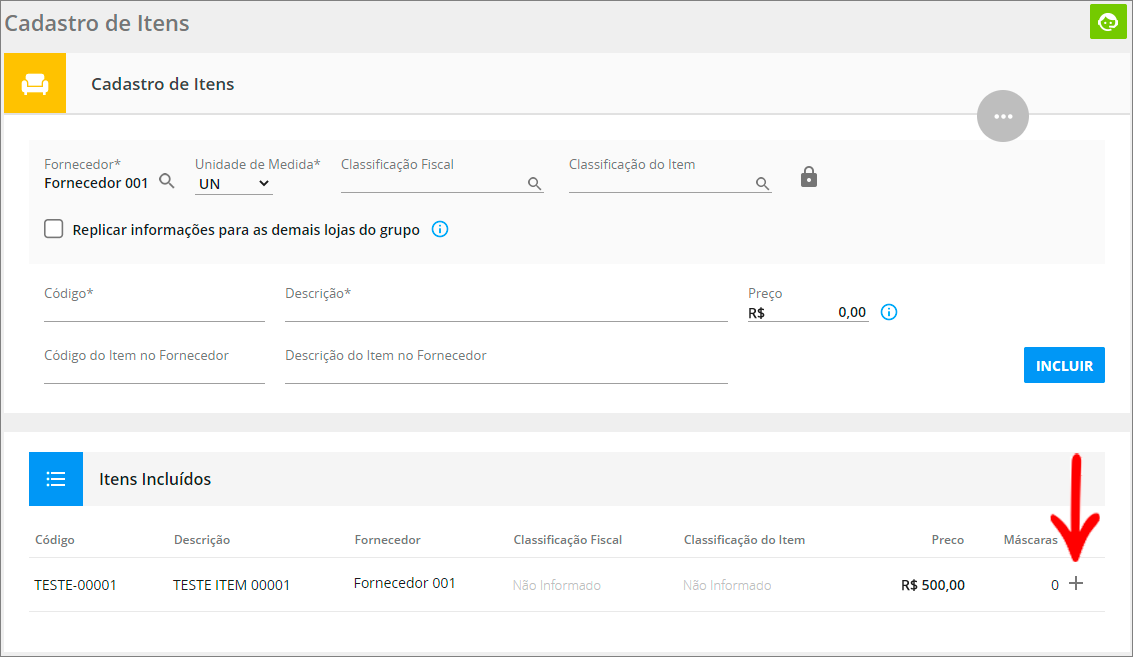Click the info icon beside Preço field
This screenshot has width=1133, height=657.
pos(889,312)
